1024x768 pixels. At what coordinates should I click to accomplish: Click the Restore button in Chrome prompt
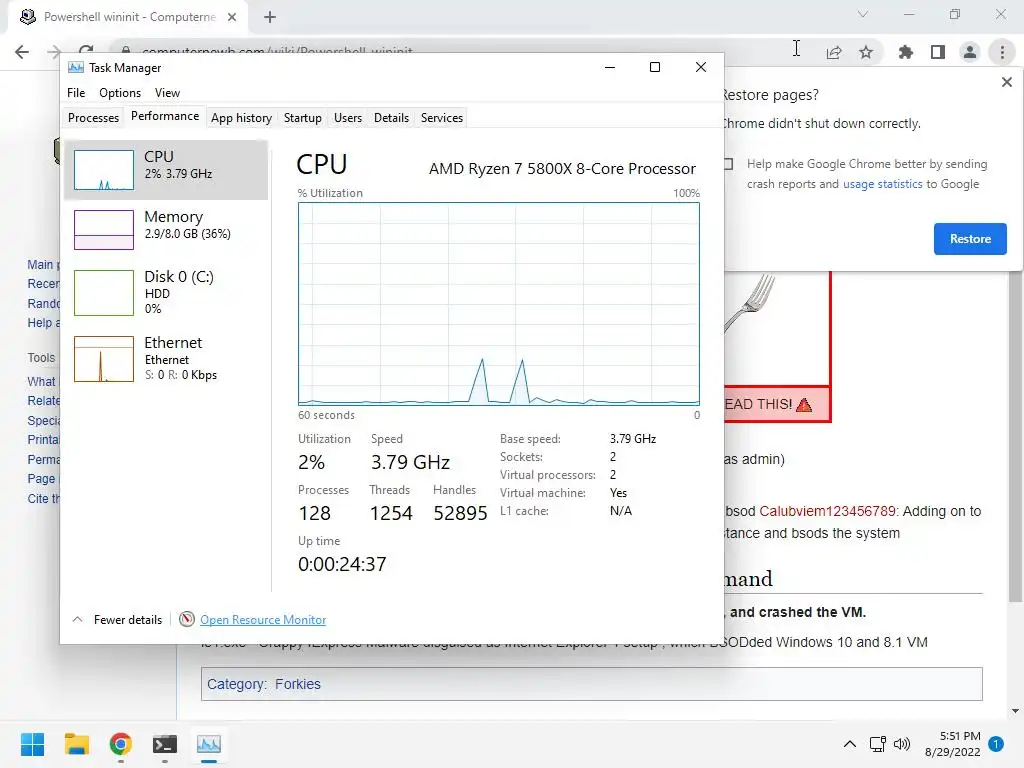[970, 239]
